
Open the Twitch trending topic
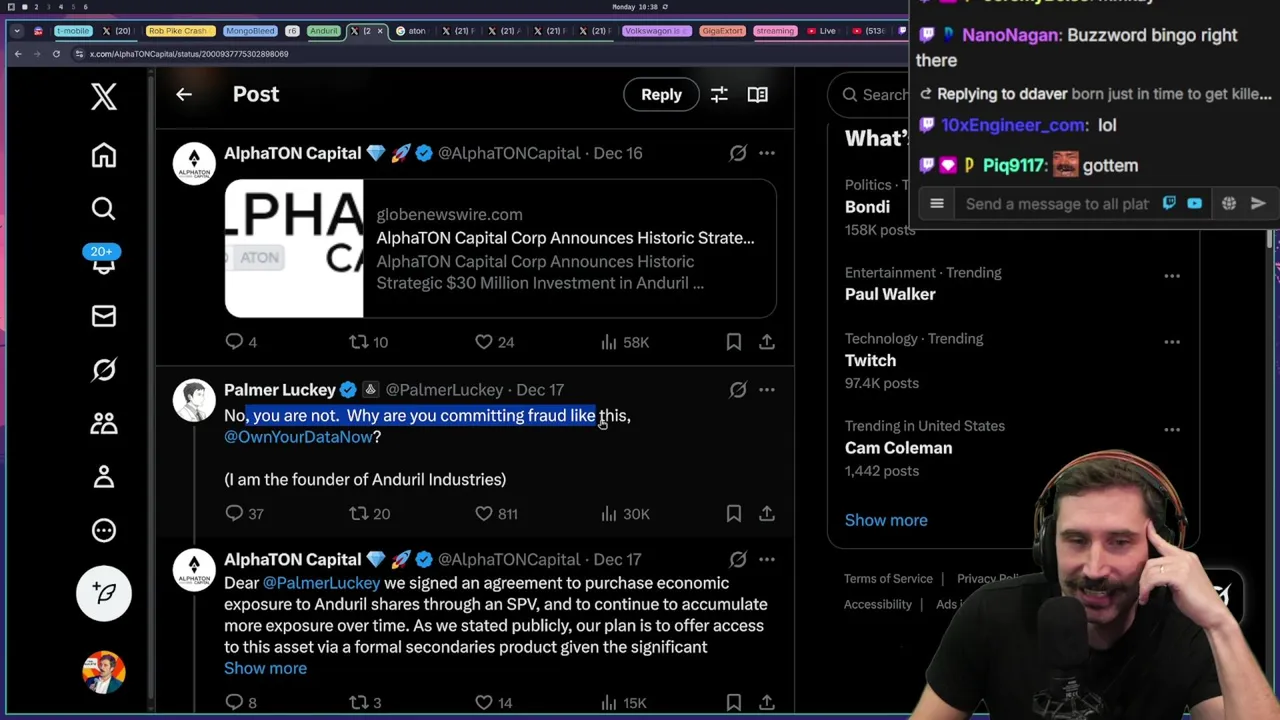pos(870,361)
